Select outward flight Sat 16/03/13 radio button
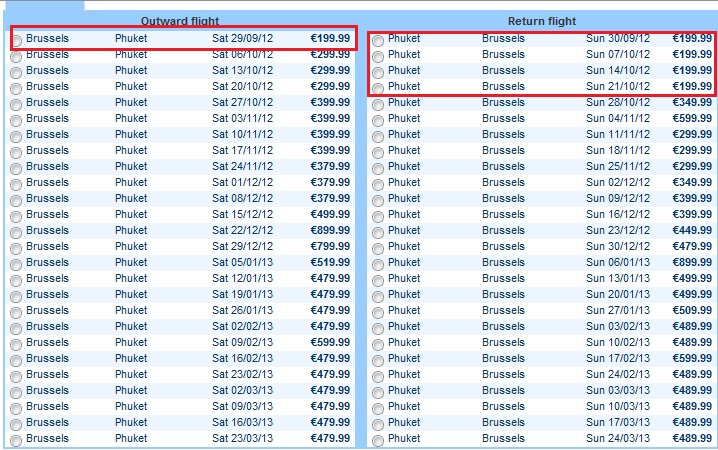This screenshot has width=718, height=450. pyautogui.click(x=16, y=425)
